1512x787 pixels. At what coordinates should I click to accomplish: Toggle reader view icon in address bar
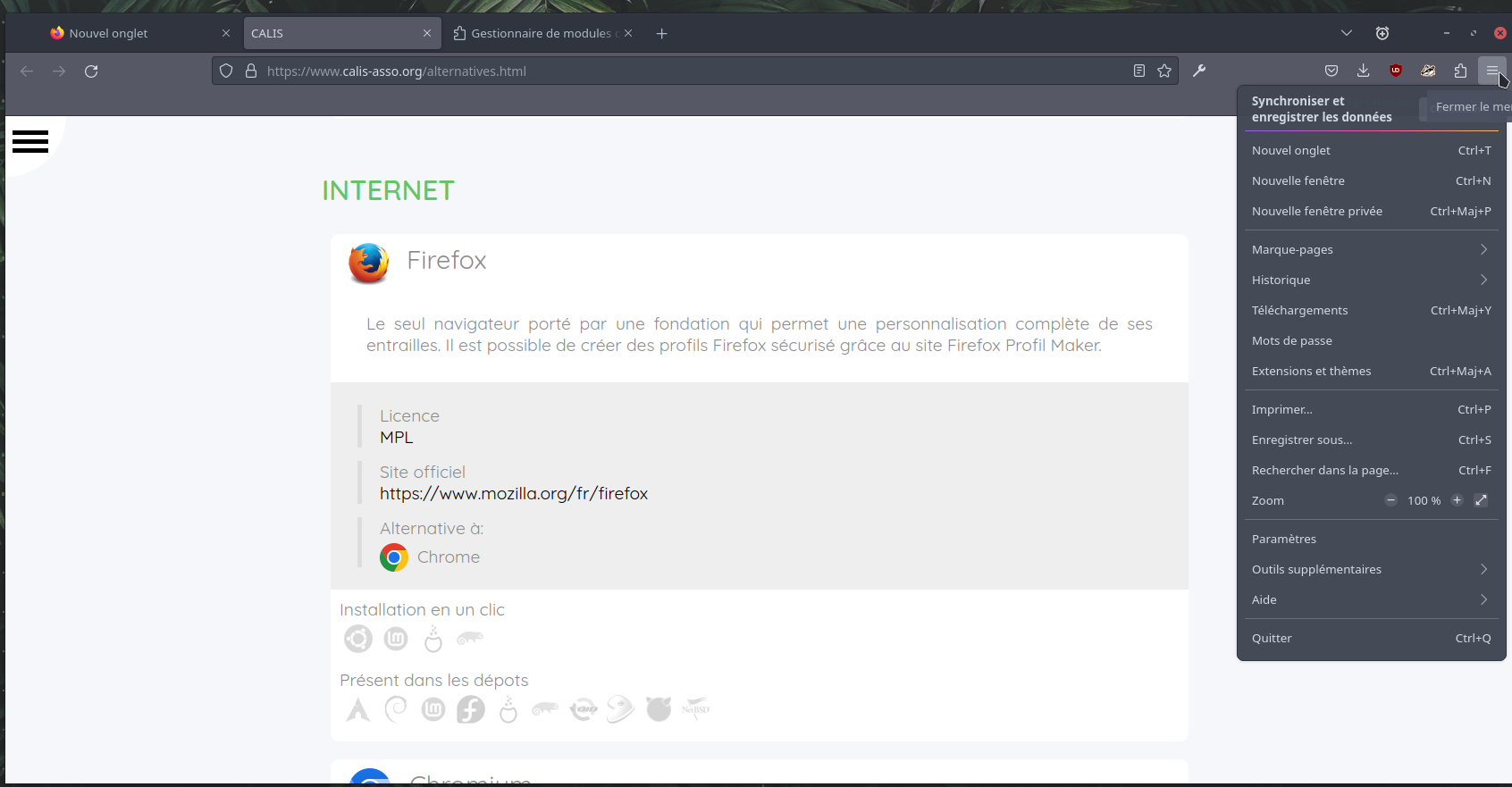(1138, 71)
